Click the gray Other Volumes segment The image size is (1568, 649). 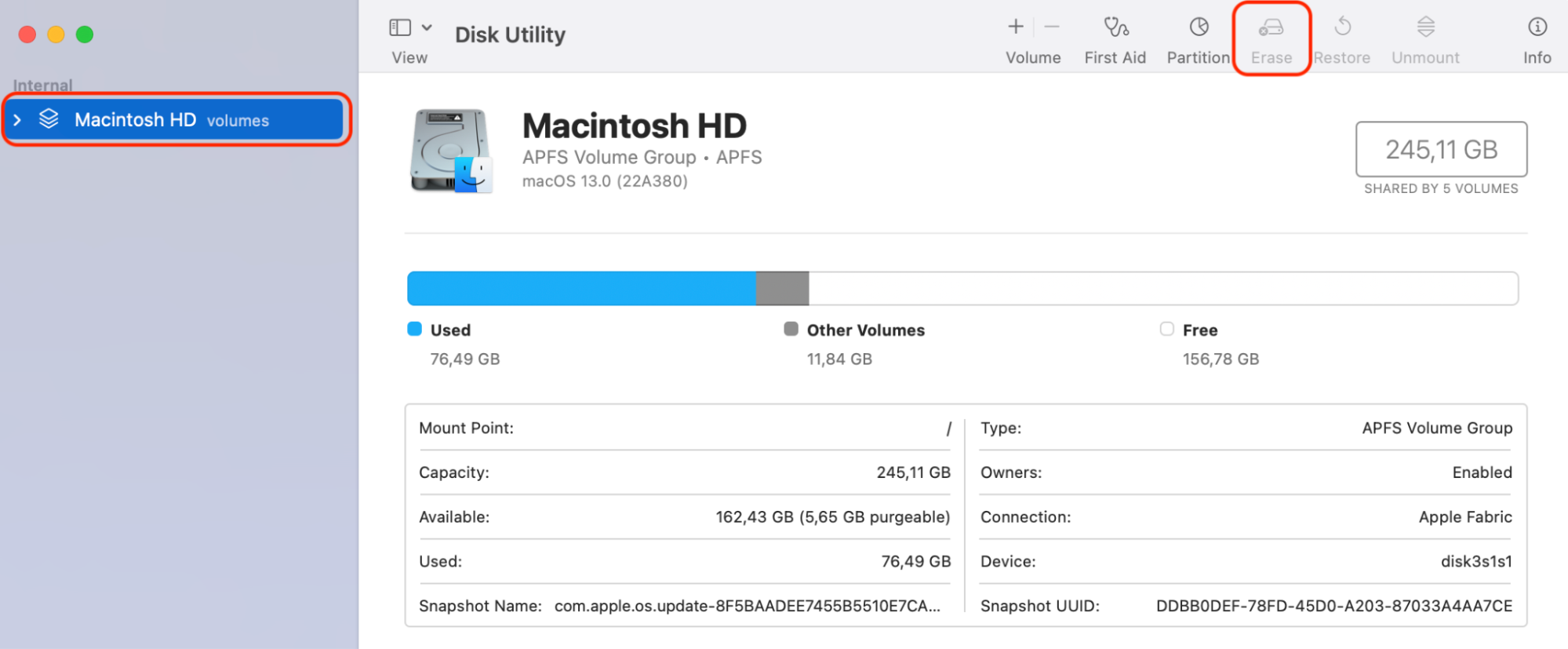pos(782,288)
